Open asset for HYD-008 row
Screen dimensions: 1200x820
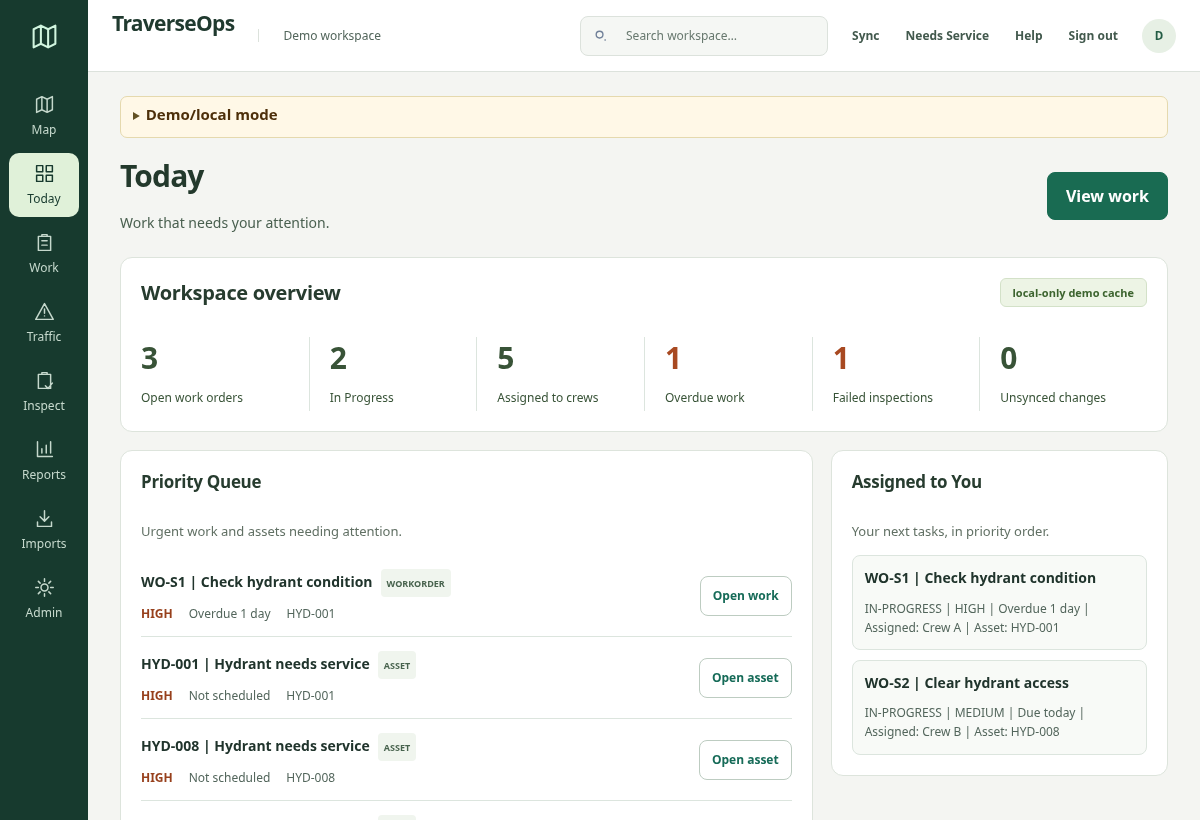(x=745, y=760)
